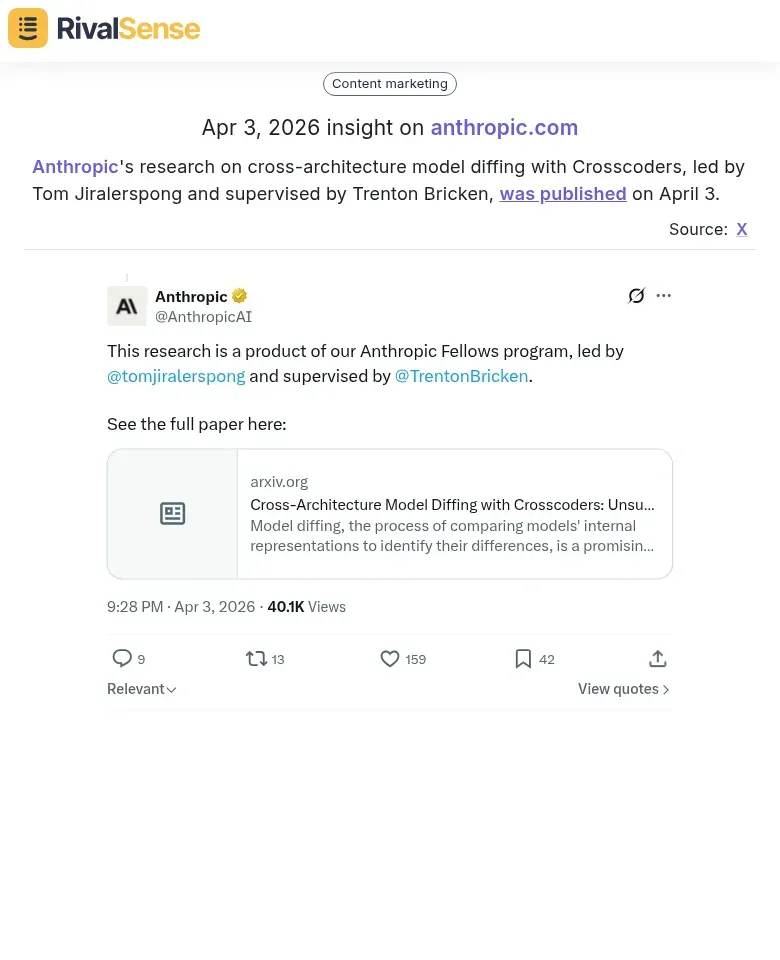Open the reply icon on Anthropic's tweet
The image size is (780, 960).
pos(122,658)
